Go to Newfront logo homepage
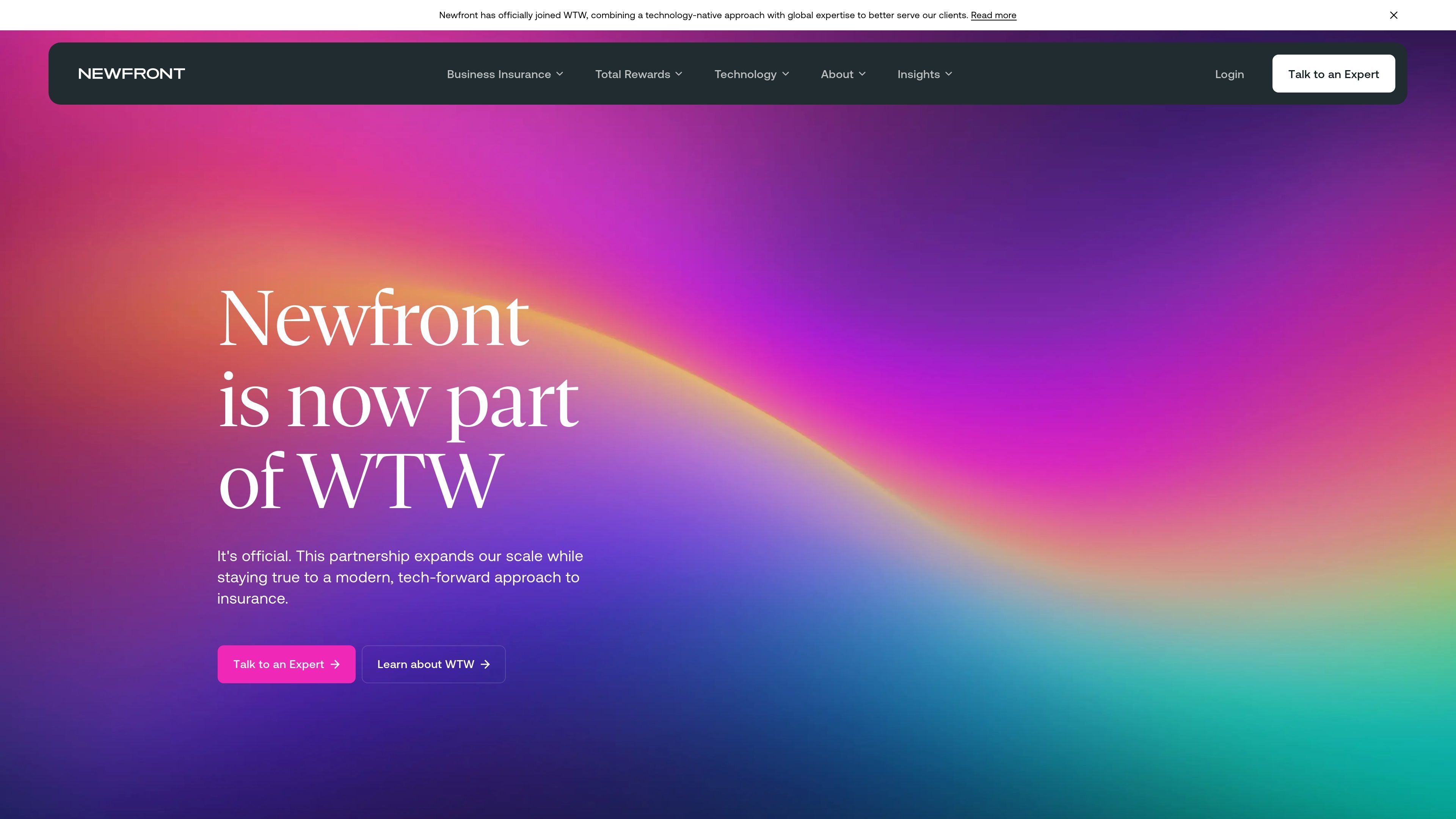Screen dimensions: 1456x819 click(132, 74)
